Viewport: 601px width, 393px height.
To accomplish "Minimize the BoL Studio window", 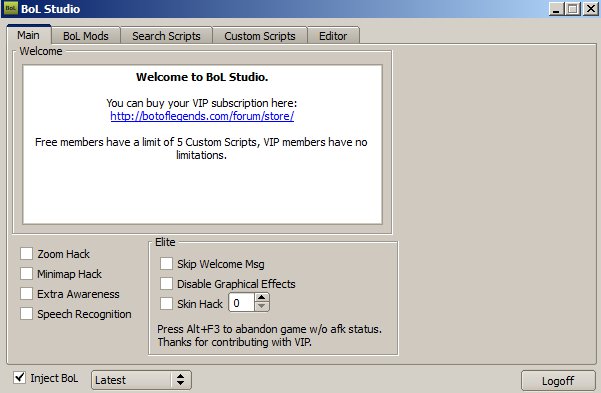I will pos(556,9).
